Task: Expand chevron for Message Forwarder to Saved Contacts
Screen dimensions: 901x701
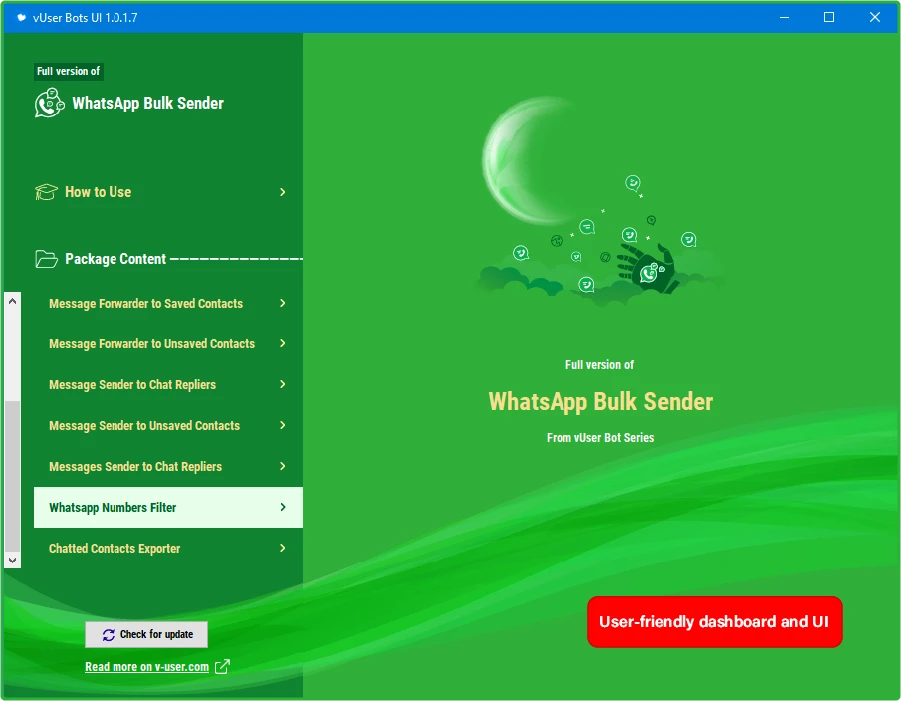Action: (x=283, y=303)
